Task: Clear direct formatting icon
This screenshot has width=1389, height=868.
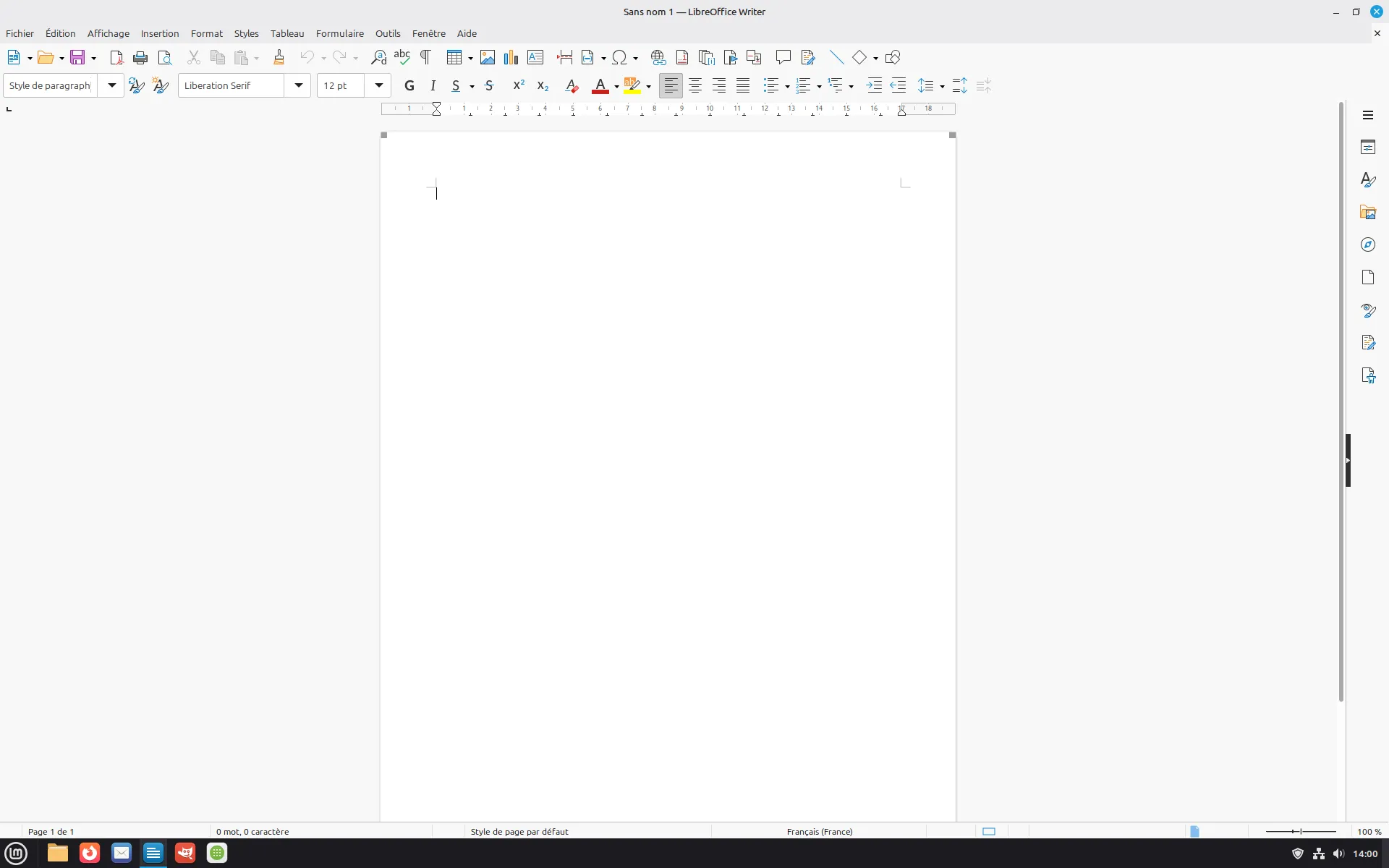Action: (572, 85)
